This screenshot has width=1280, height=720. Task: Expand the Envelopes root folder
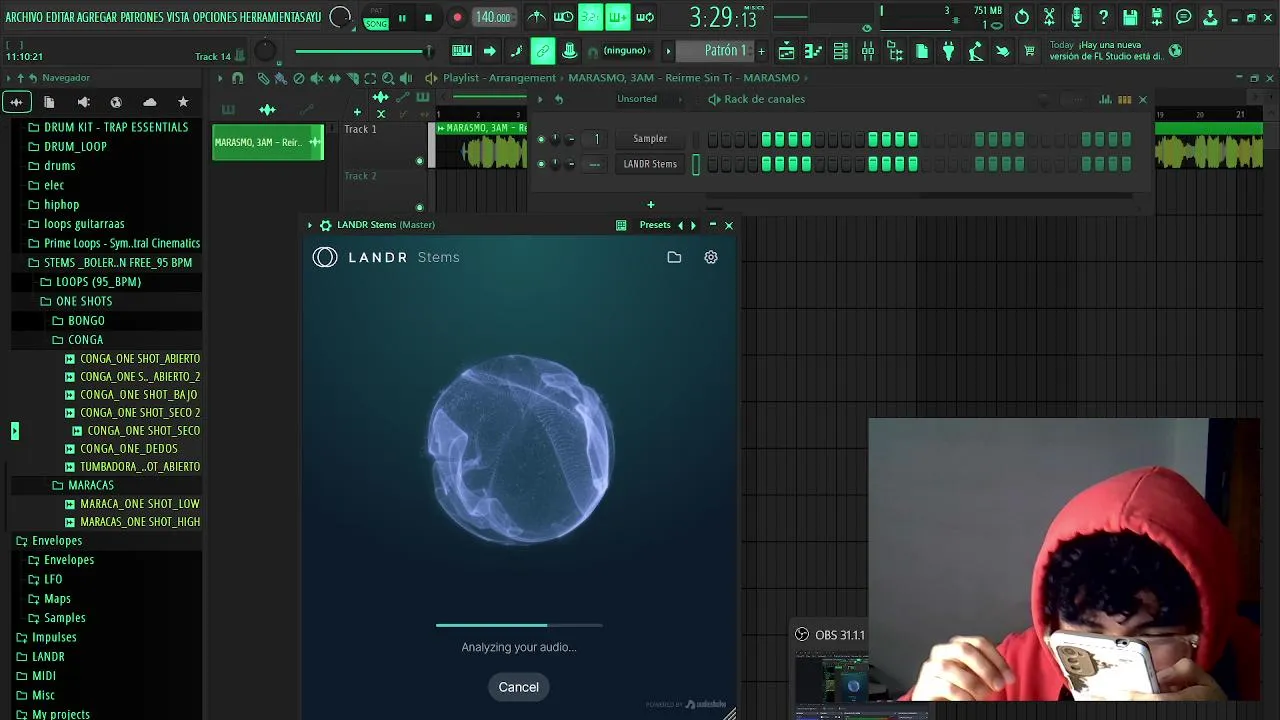pyautogui.click(x=50, y=541)
